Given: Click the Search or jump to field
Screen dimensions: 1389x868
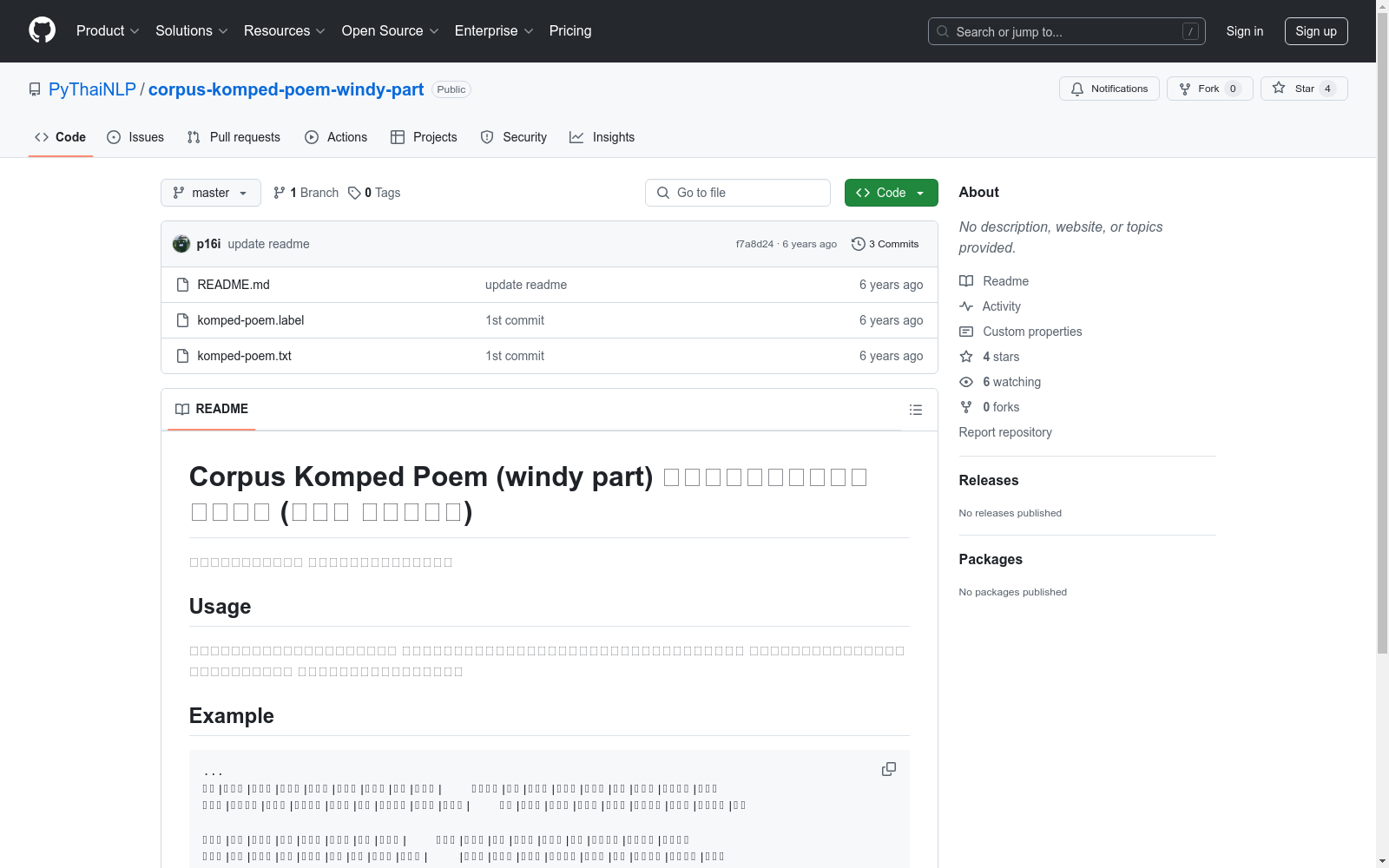Looking at the screenshot, I should coord(1067,31).
